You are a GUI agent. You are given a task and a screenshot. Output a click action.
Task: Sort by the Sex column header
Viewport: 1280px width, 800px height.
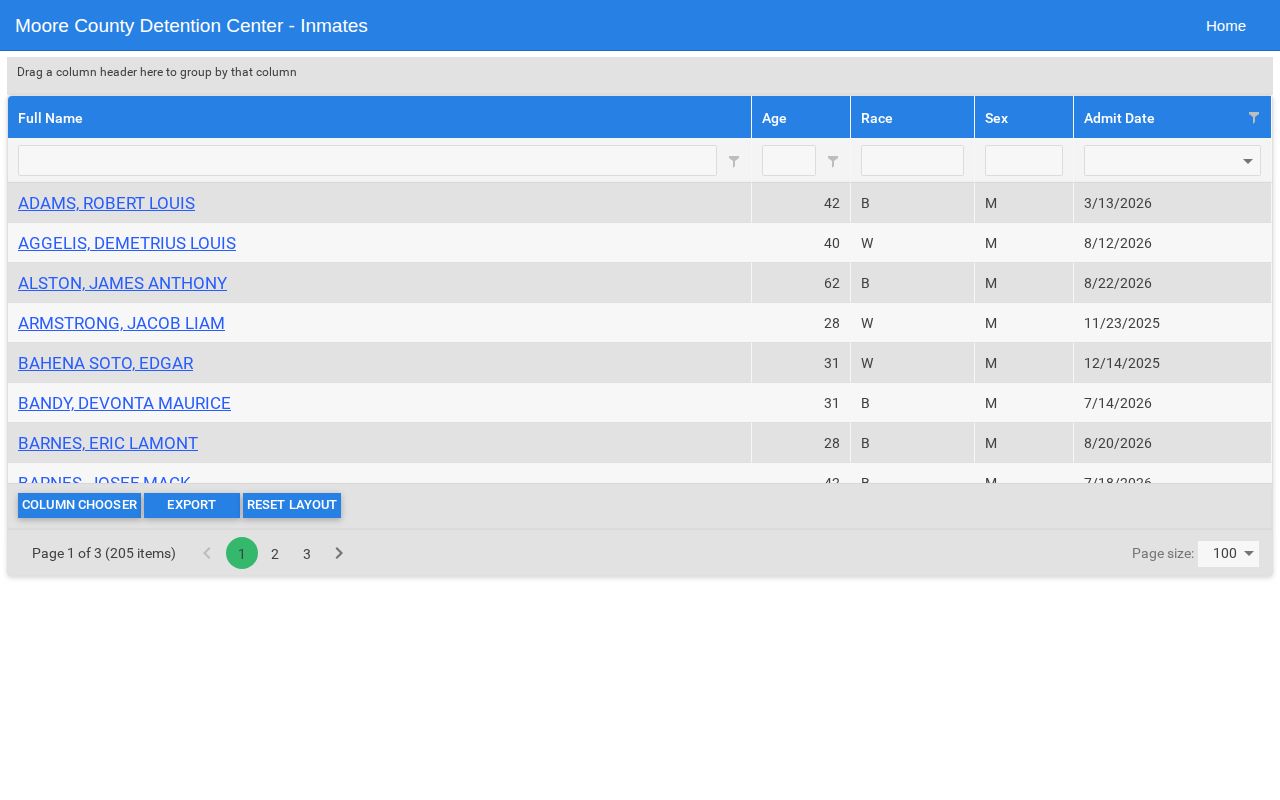[1024, 118]
